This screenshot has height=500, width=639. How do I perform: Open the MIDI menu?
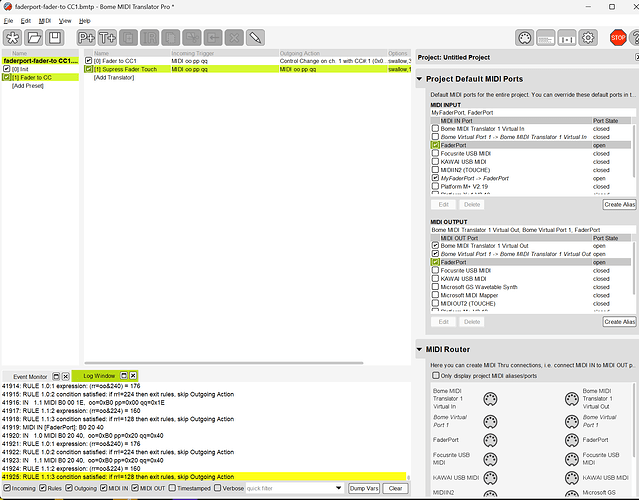coord(44,21)
